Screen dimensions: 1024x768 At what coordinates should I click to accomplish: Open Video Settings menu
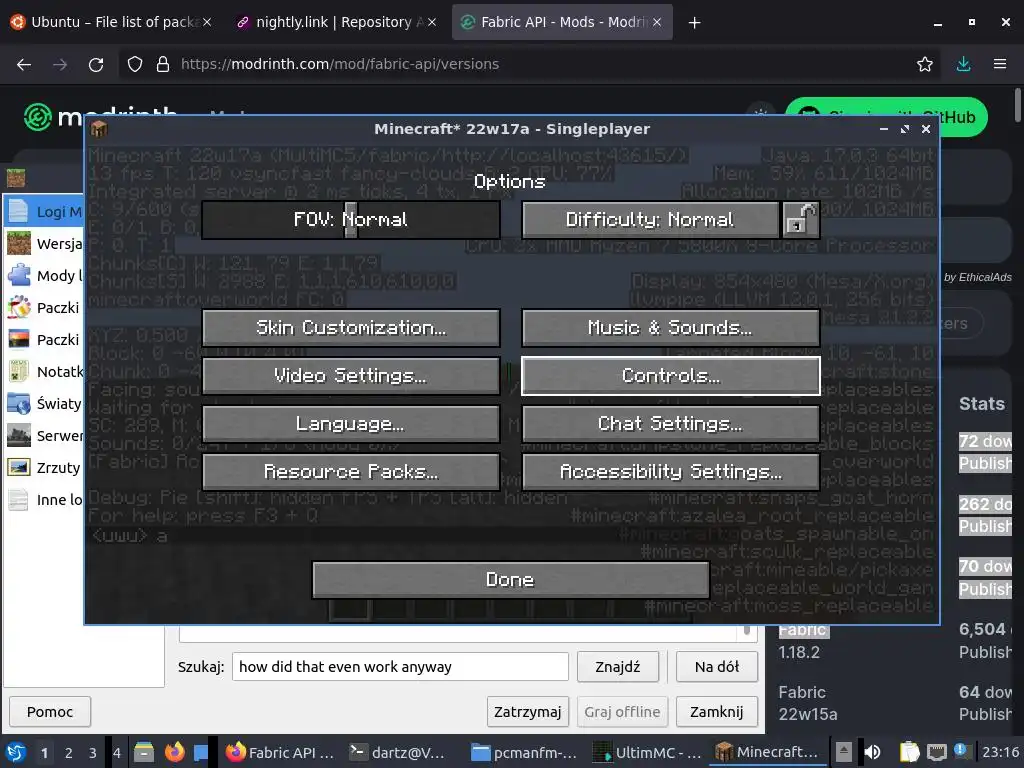pyautogui.click(x=351, y=376)
